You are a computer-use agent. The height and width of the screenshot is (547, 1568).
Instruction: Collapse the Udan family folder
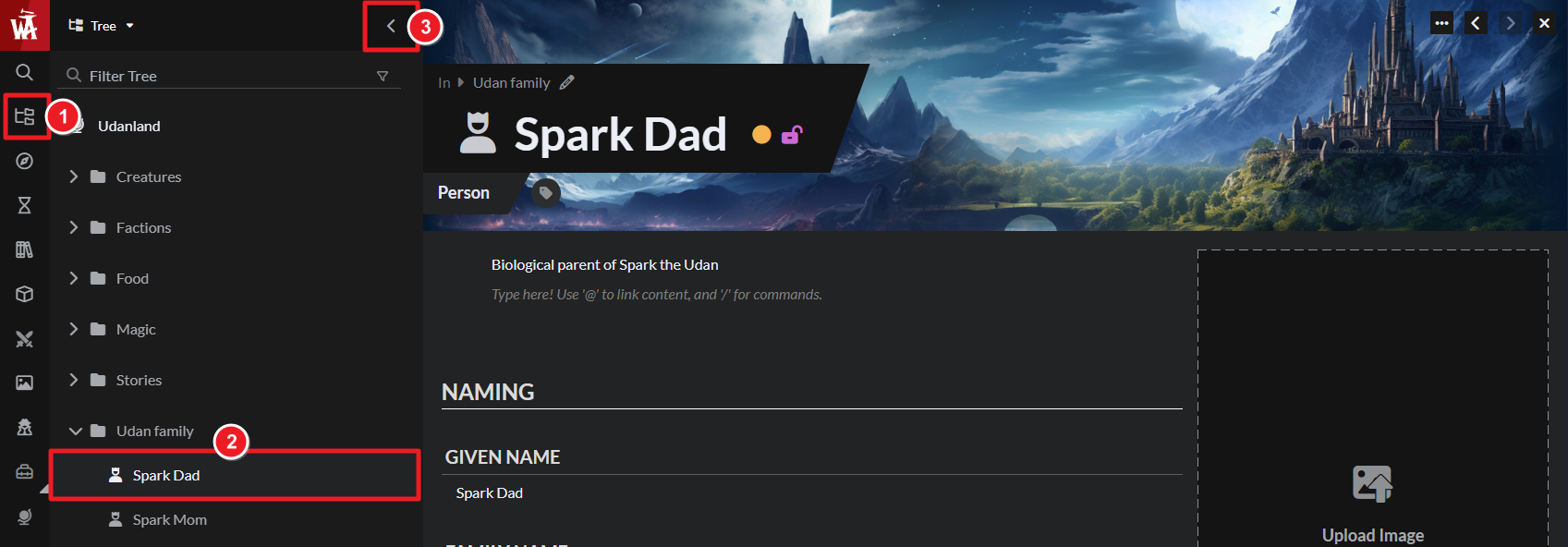click(x=75, y=432)
